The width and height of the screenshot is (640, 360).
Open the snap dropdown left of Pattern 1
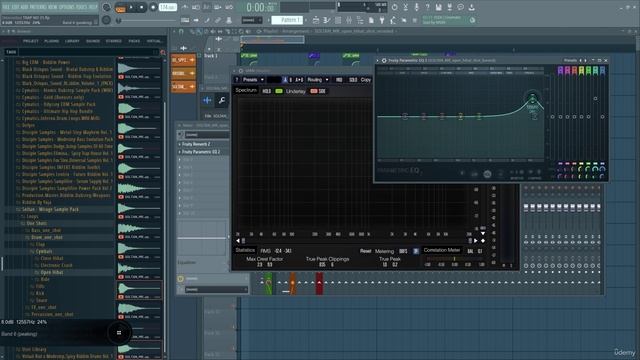coord(251,20)
